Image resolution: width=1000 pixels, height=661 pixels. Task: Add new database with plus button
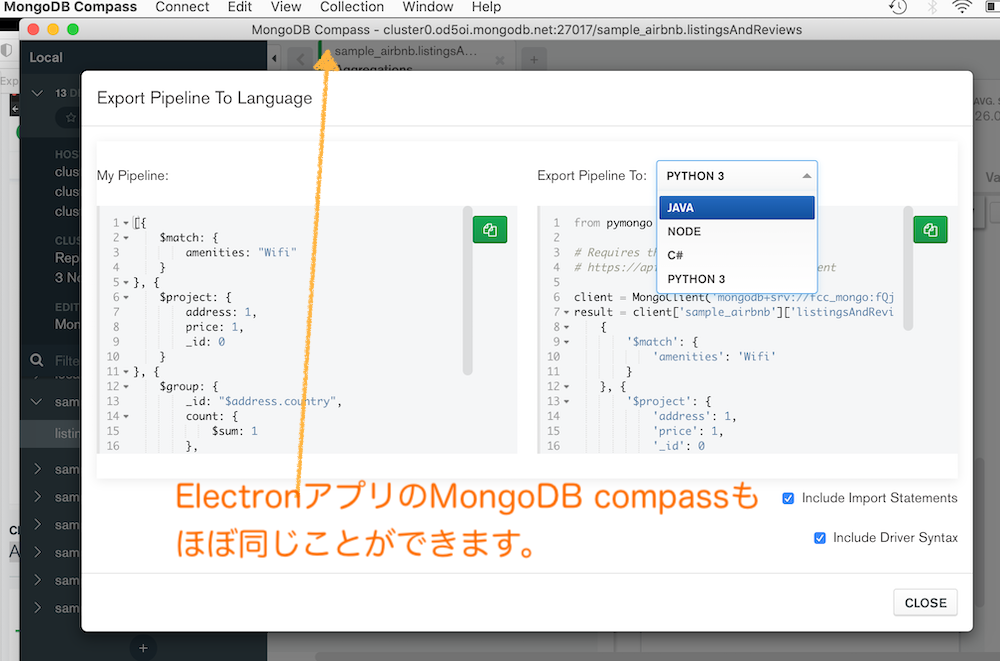143,648
